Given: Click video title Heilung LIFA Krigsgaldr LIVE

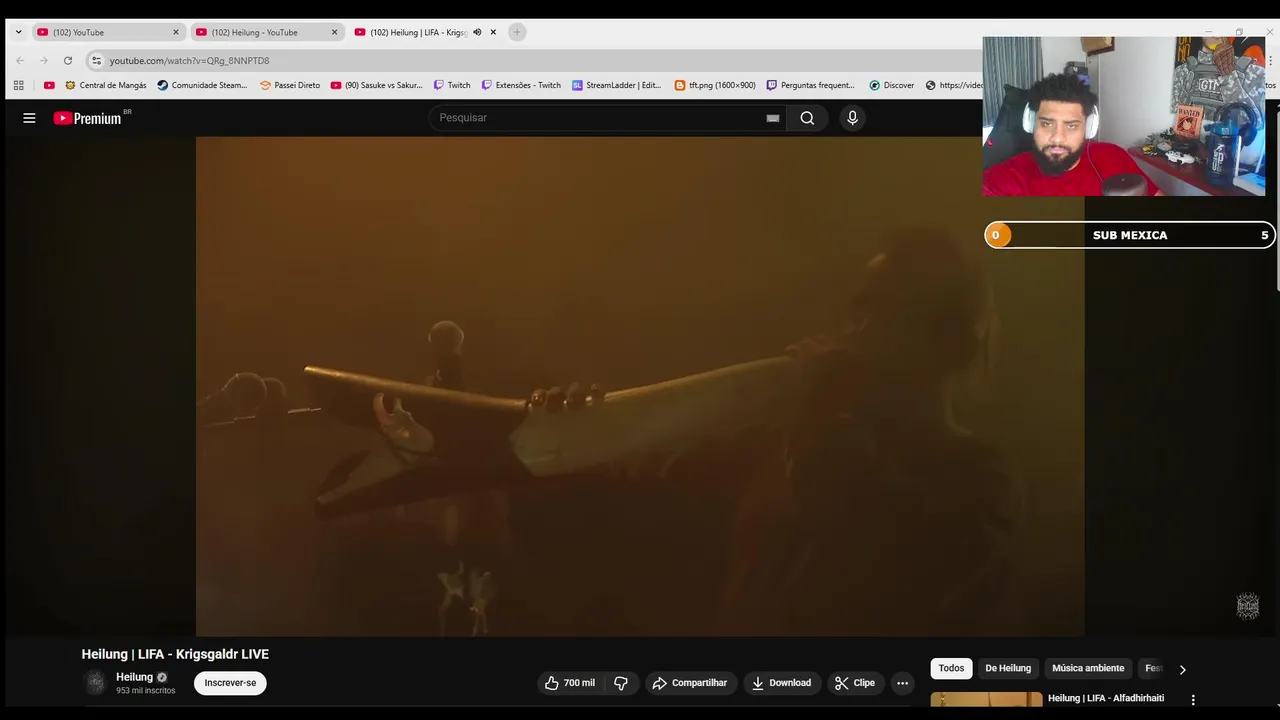Looking at the screenshot, I should [x=175, y=654].
